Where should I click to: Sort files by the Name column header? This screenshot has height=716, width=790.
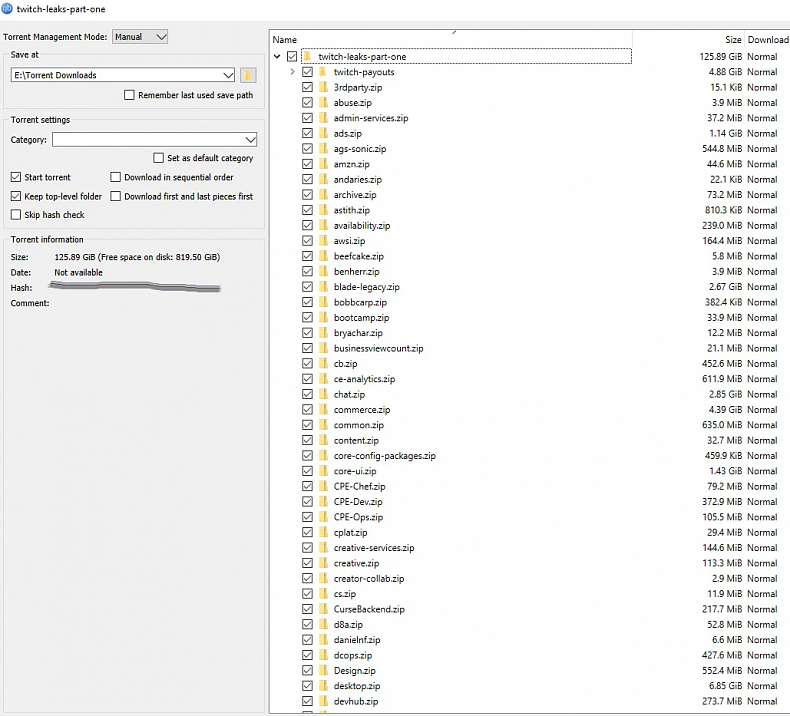[285, 40]
